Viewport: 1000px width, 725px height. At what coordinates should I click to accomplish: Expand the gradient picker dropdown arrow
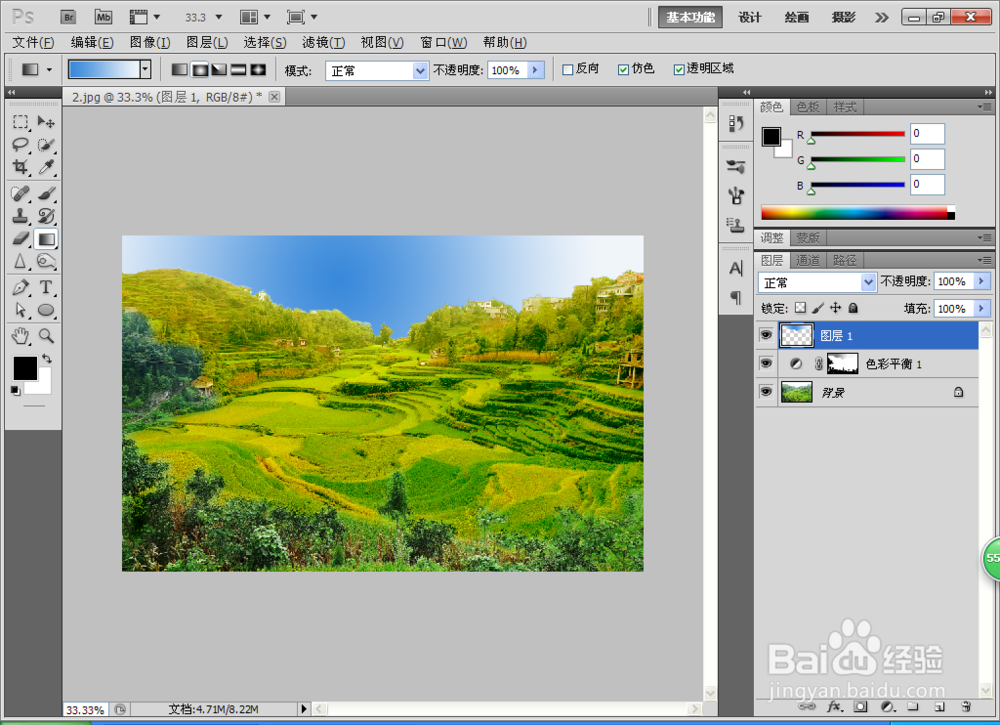(x=145, y=69)
